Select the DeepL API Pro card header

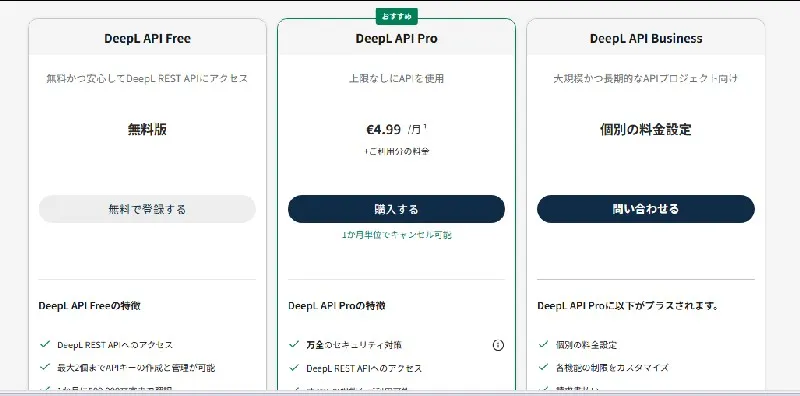[x=396, y=37]
